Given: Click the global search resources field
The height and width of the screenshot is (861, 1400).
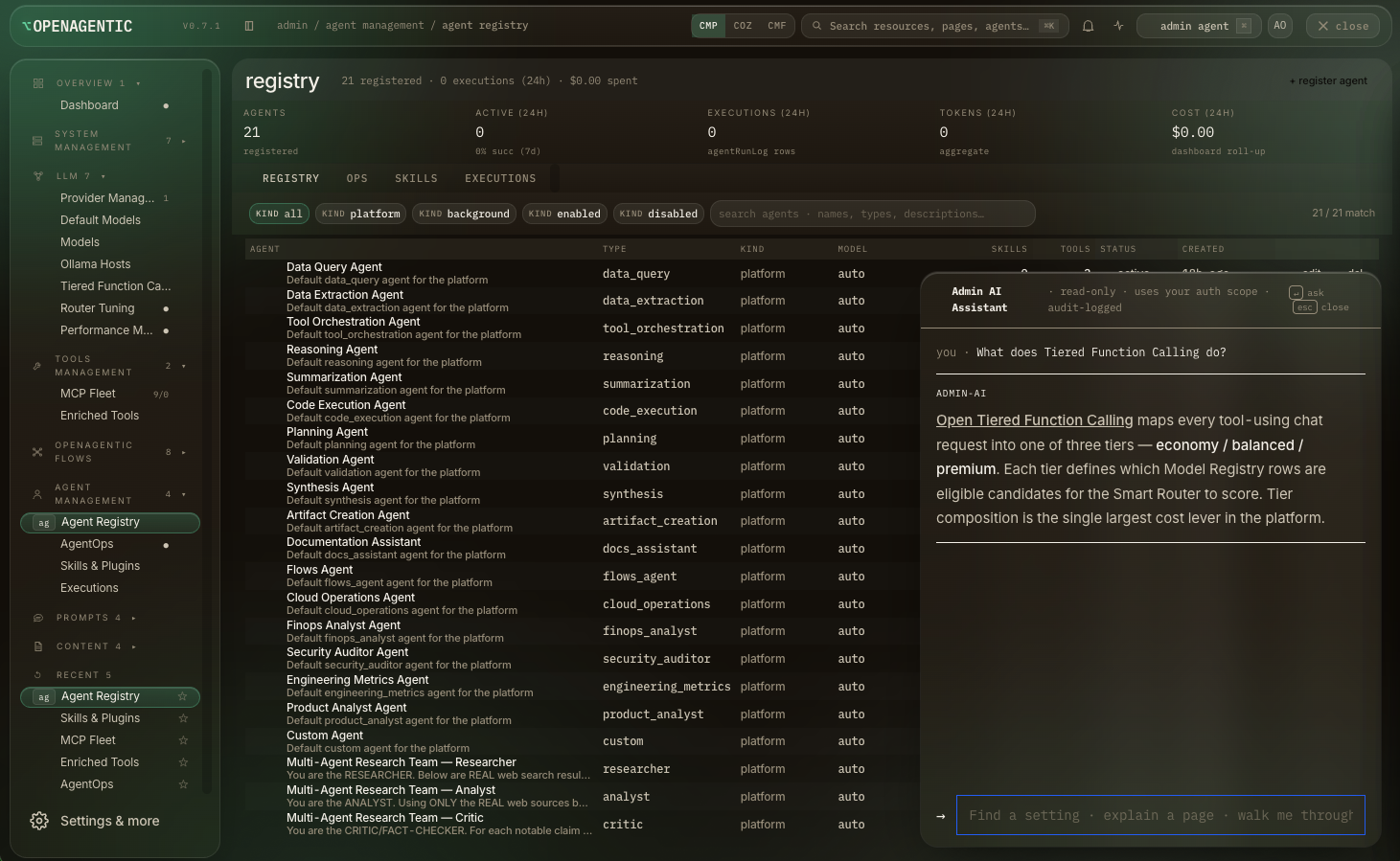Looking at the screenshot, I should point(935,26).
